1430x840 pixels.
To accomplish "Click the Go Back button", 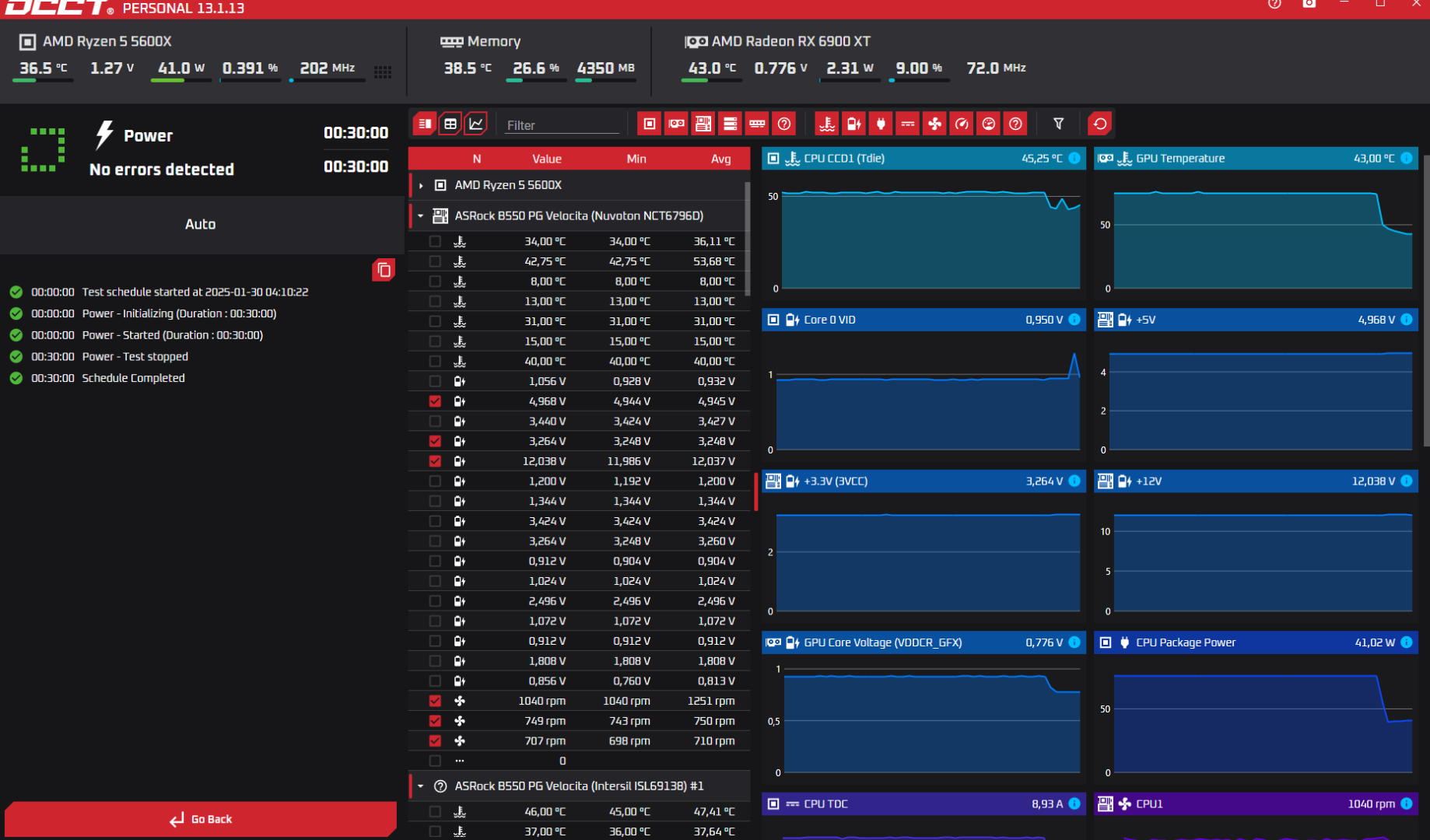I will click(x=201, y=819).
